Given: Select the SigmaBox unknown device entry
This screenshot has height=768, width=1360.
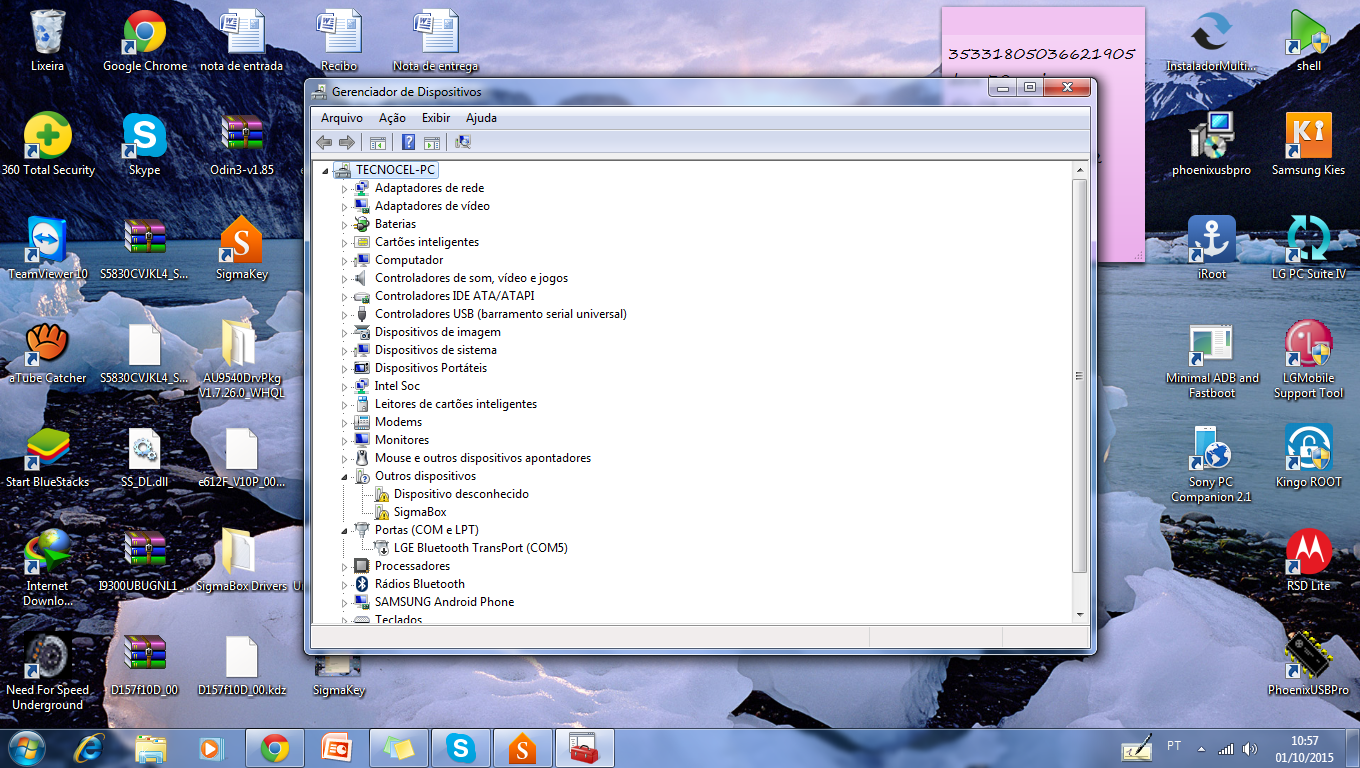Looking at the screenshot, I should tap(420, 512).
